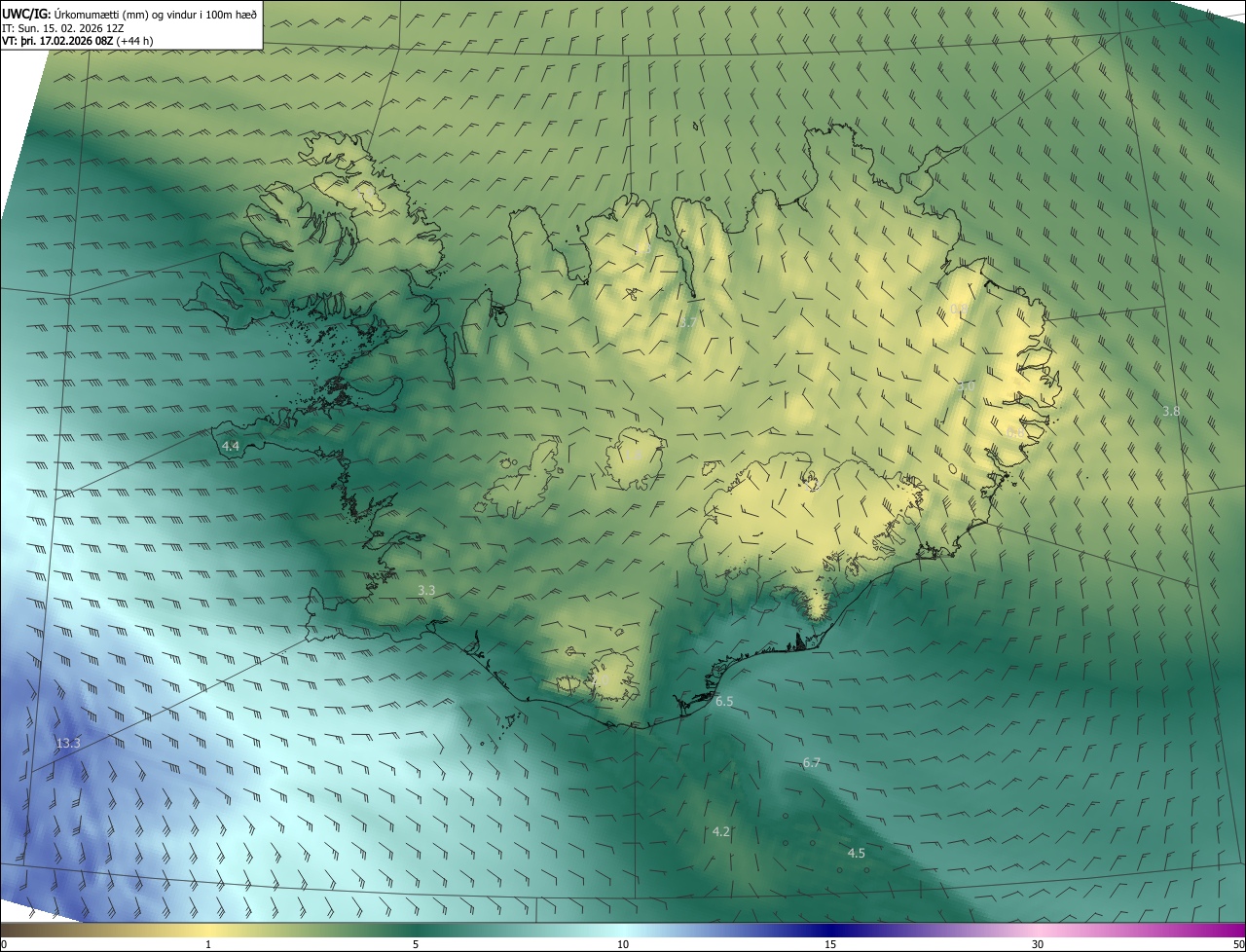
Task: Click the colour scale tick label "10"
Action: (623, 944)
